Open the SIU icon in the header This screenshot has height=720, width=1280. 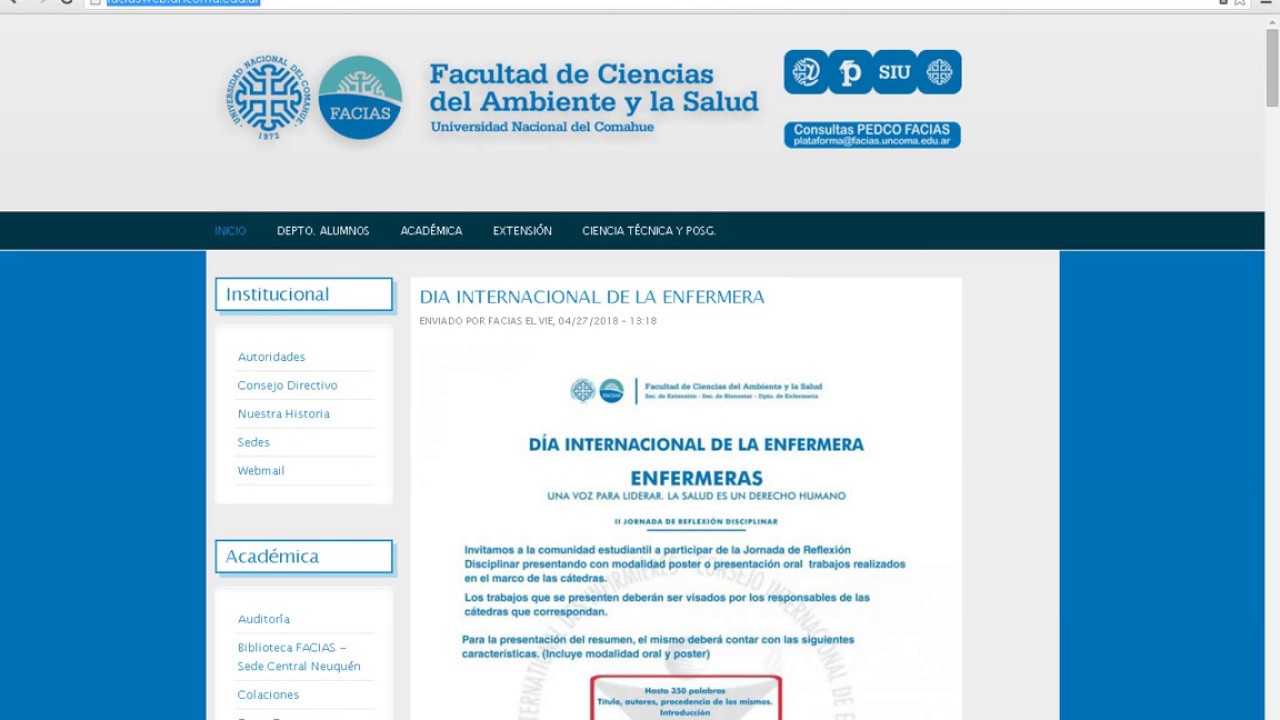895,72
